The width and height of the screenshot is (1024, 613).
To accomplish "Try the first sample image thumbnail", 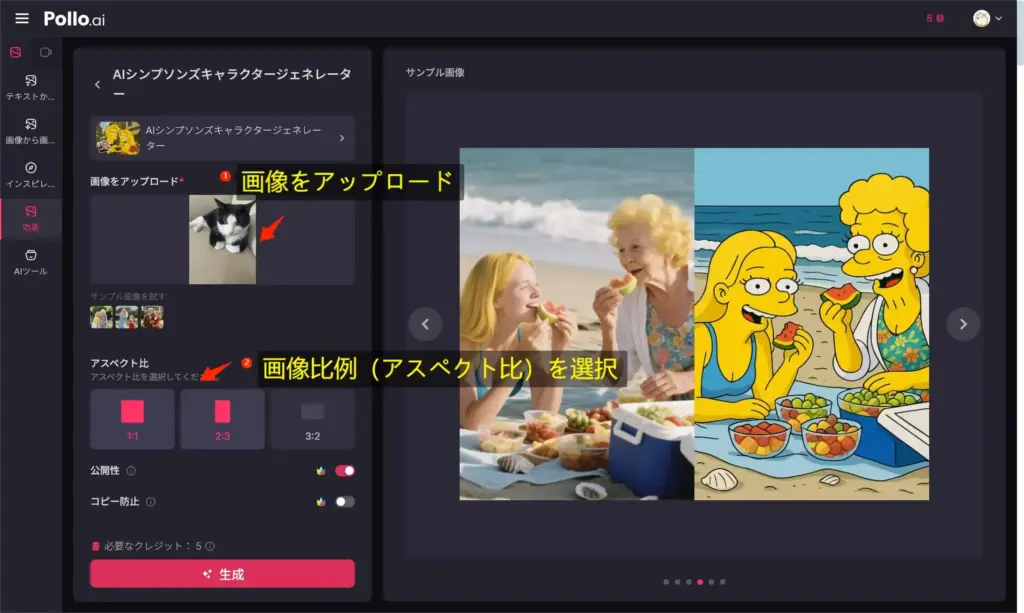I will pyautogui.click(x=101, y=317).
